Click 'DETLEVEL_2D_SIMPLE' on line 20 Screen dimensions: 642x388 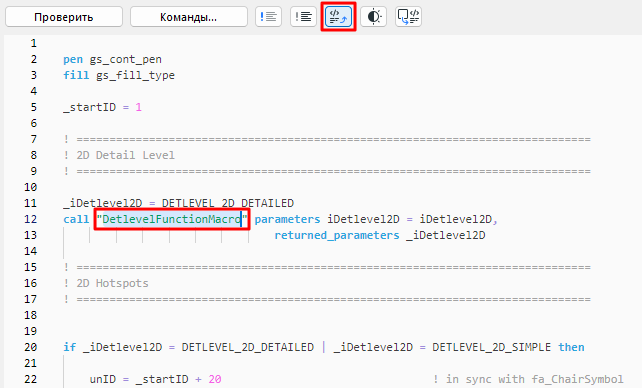[x=491, y=347]
